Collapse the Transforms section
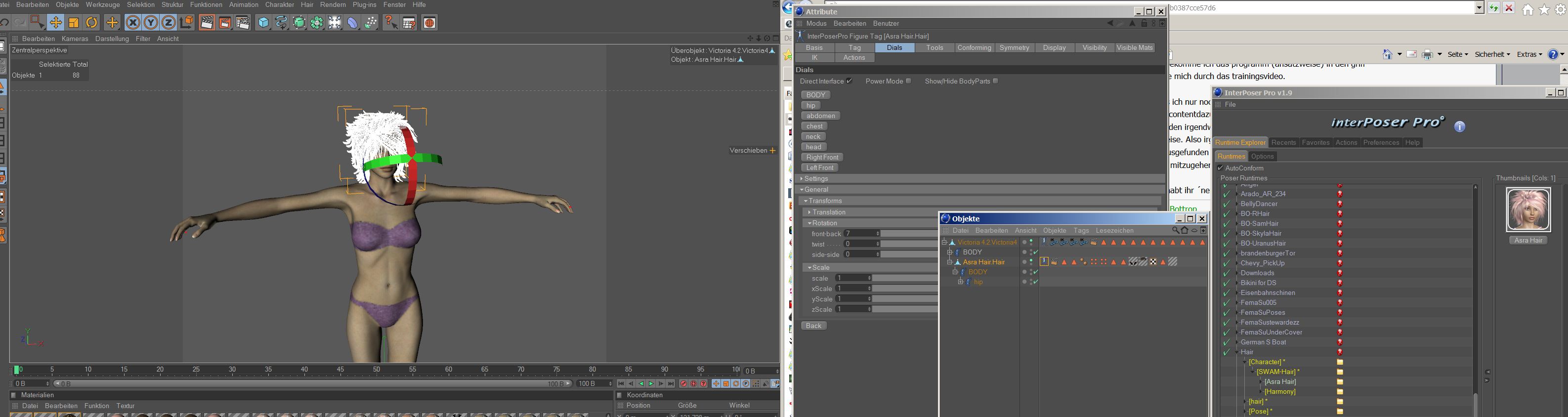Screen dimensions: 1568x417 pos(806,201)
